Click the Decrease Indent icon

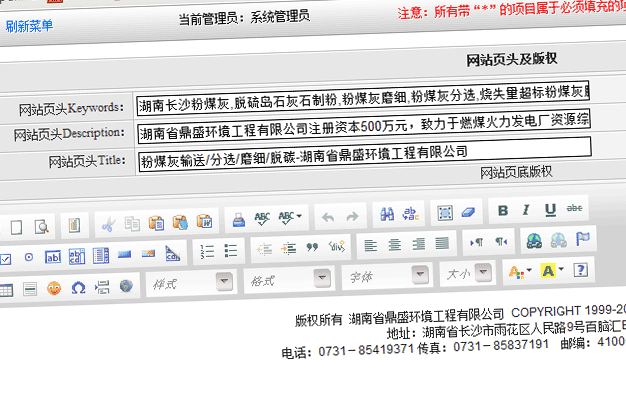(264, 250)
